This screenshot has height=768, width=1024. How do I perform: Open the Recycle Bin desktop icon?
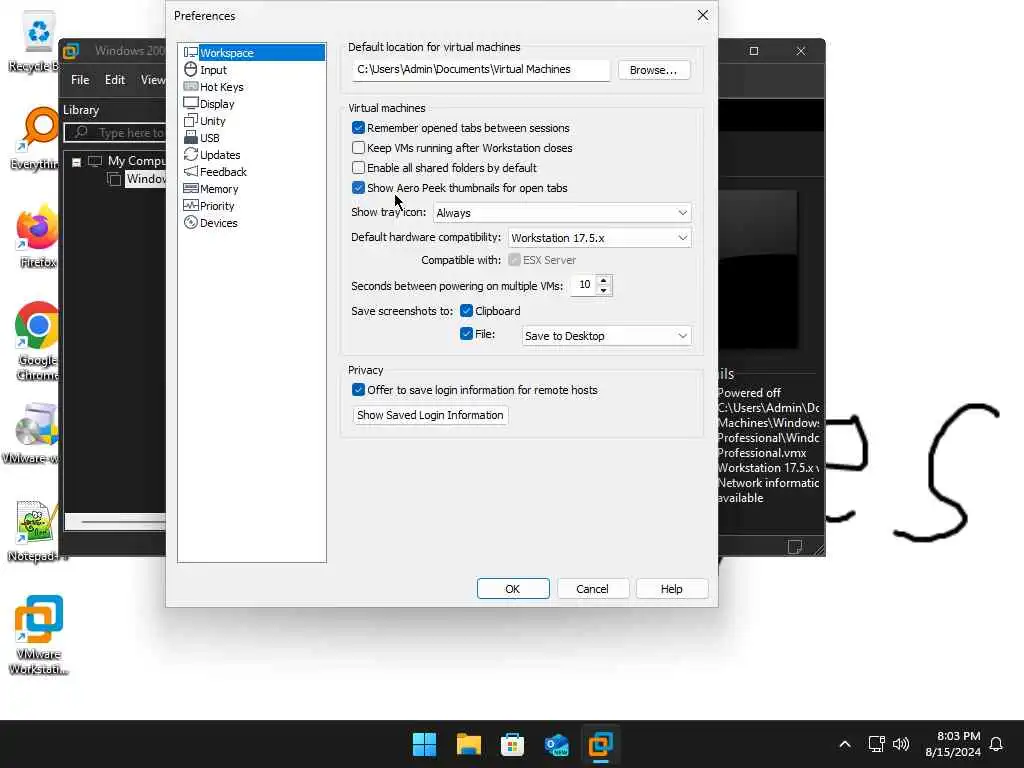pos(37,41)
